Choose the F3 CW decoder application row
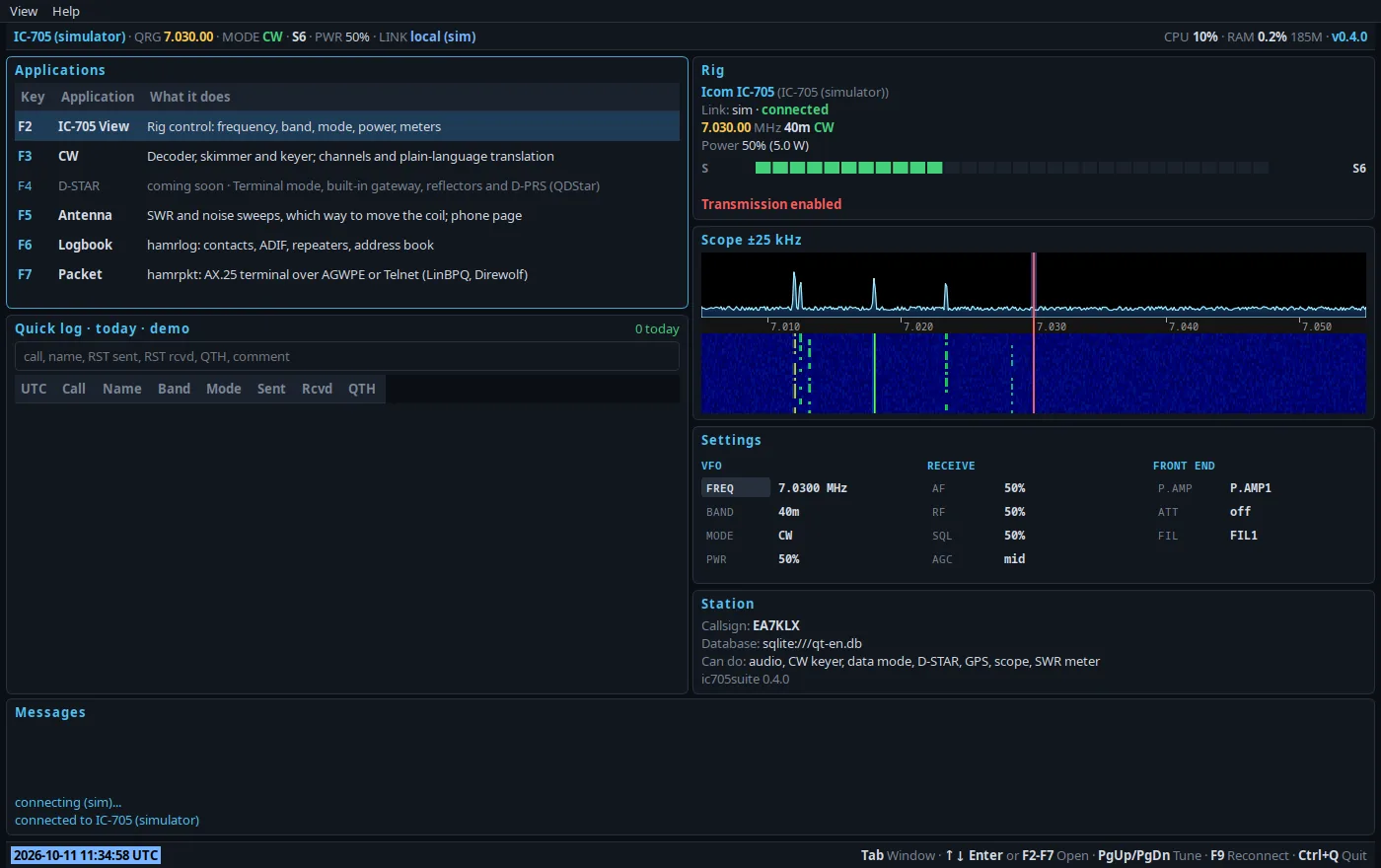This screenshot has width=1381, height=868. click(347, 156)
